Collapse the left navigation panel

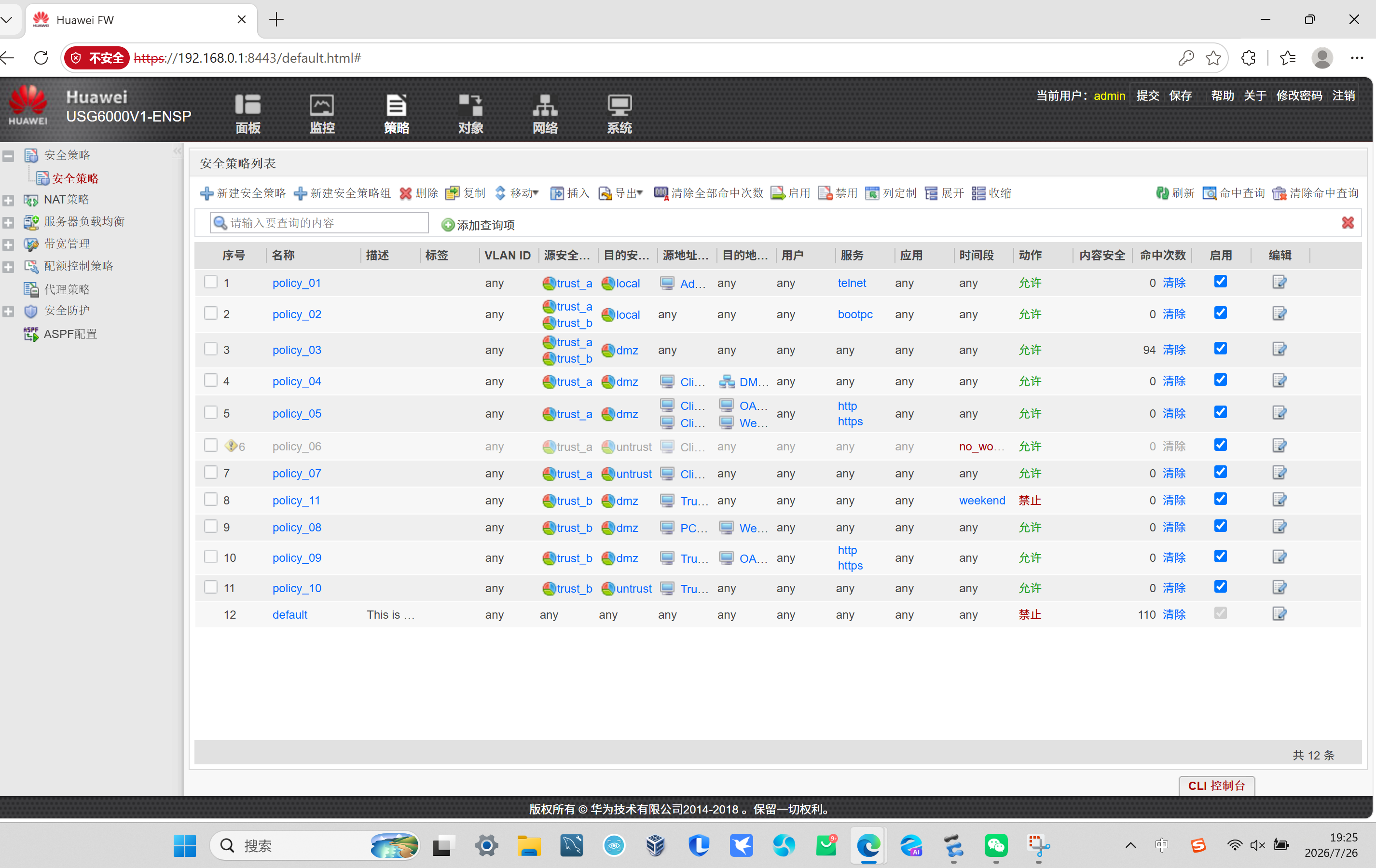177,151
